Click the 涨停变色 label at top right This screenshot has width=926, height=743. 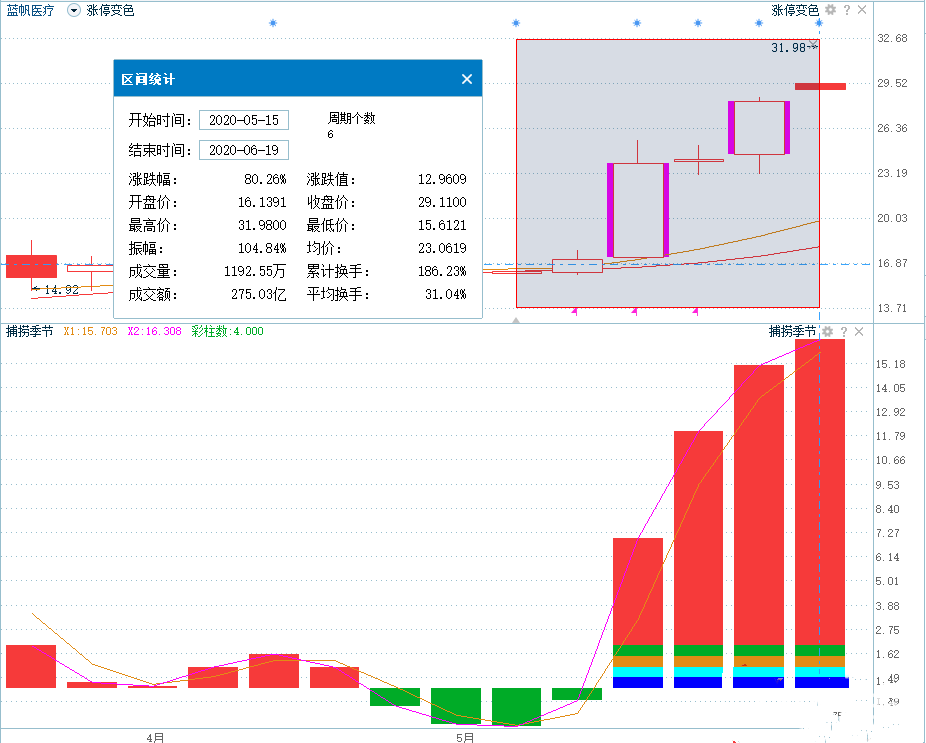coord(795,11)
